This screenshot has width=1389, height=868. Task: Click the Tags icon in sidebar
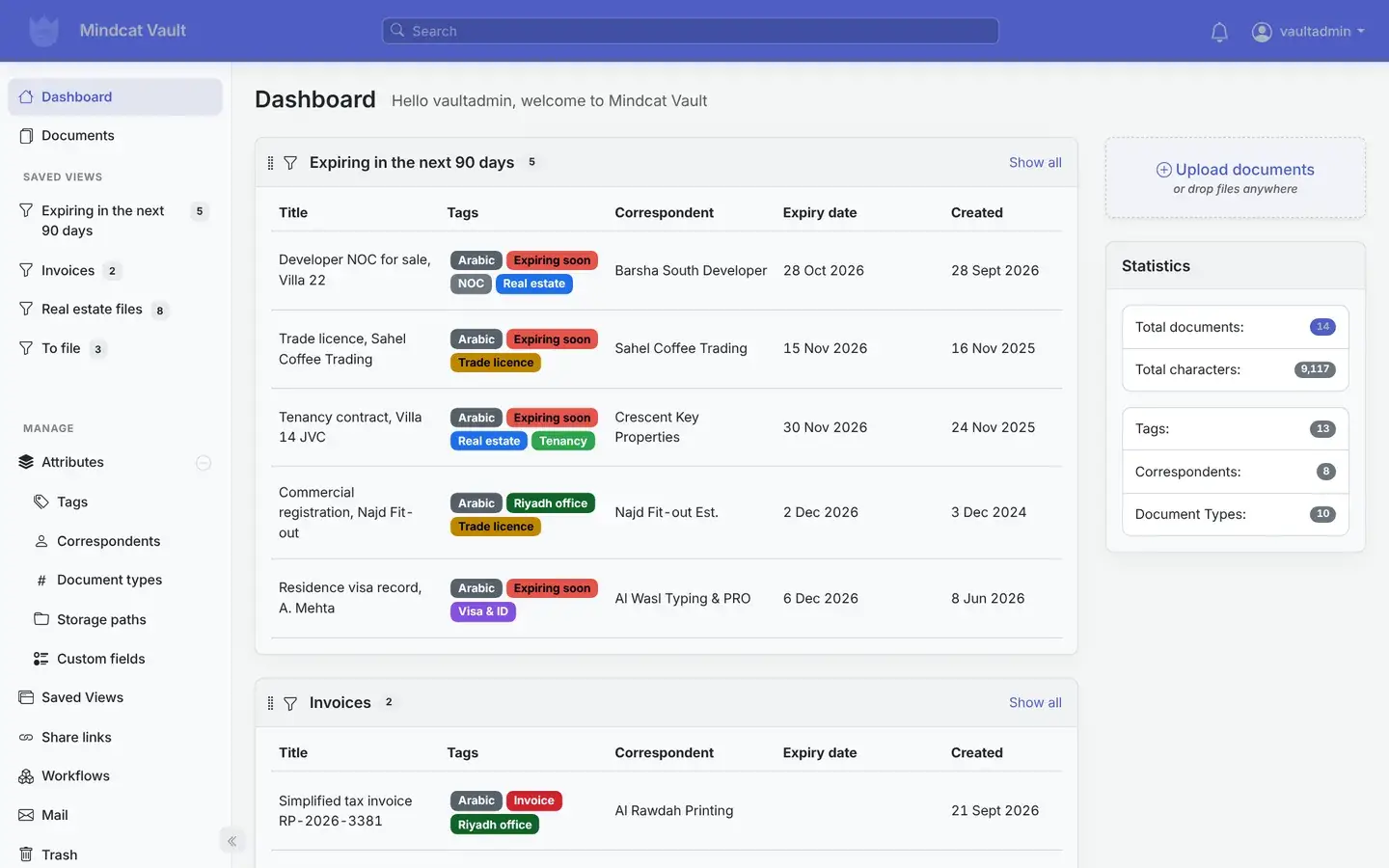[41, 502]
